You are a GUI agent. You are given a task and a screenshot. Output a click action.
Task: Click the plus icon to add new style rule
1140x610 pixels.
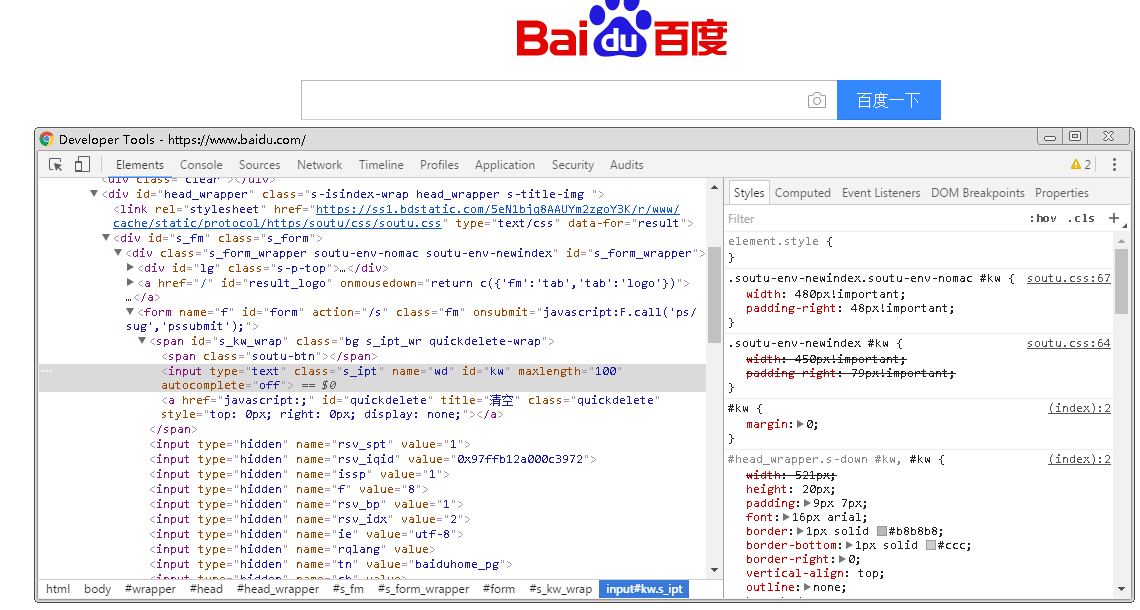(1113, 218)
